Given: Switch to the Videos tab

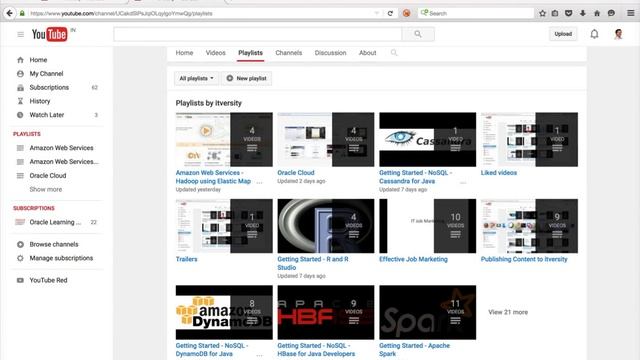Looking at the screenshot, I should pos(216,53).
